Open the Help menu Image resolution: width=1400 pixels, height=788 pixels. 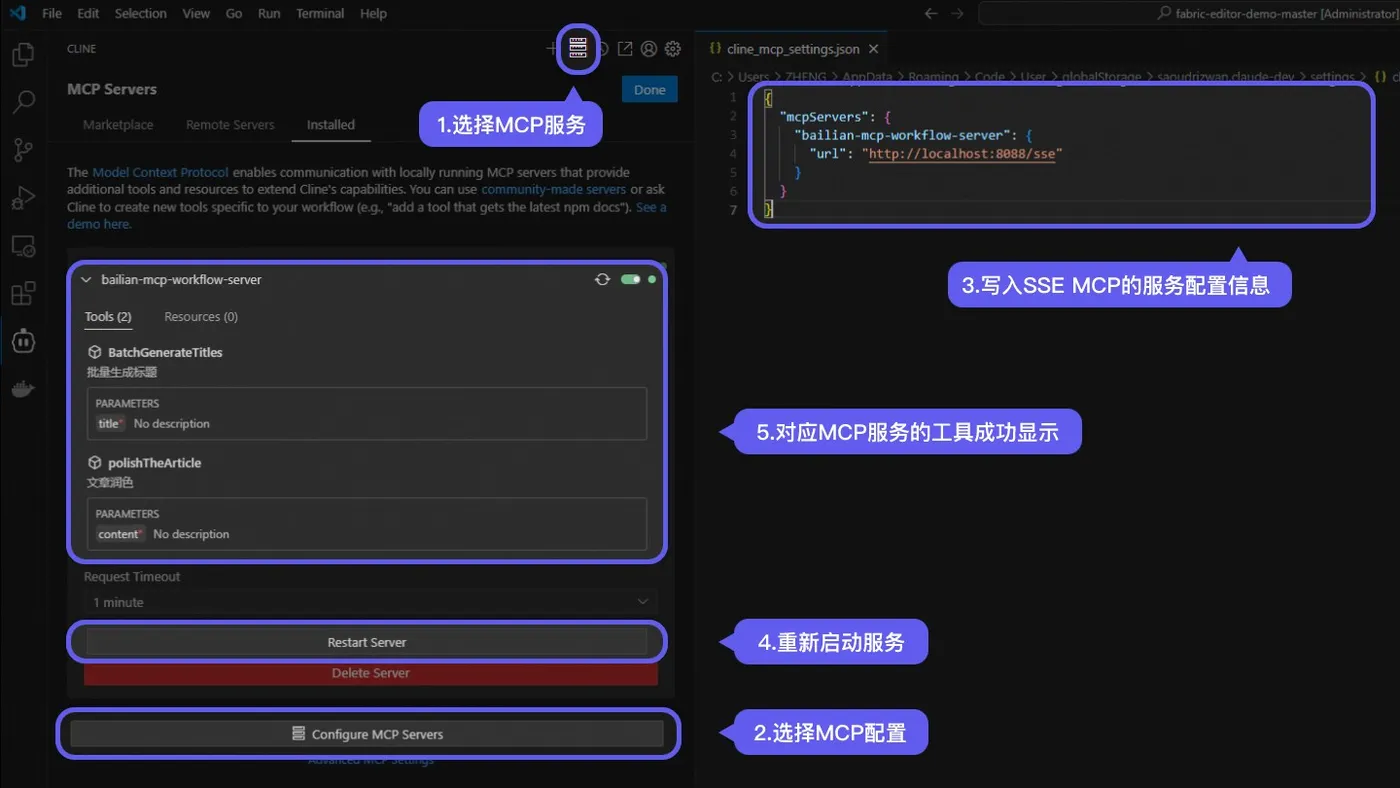click(373, 13)
